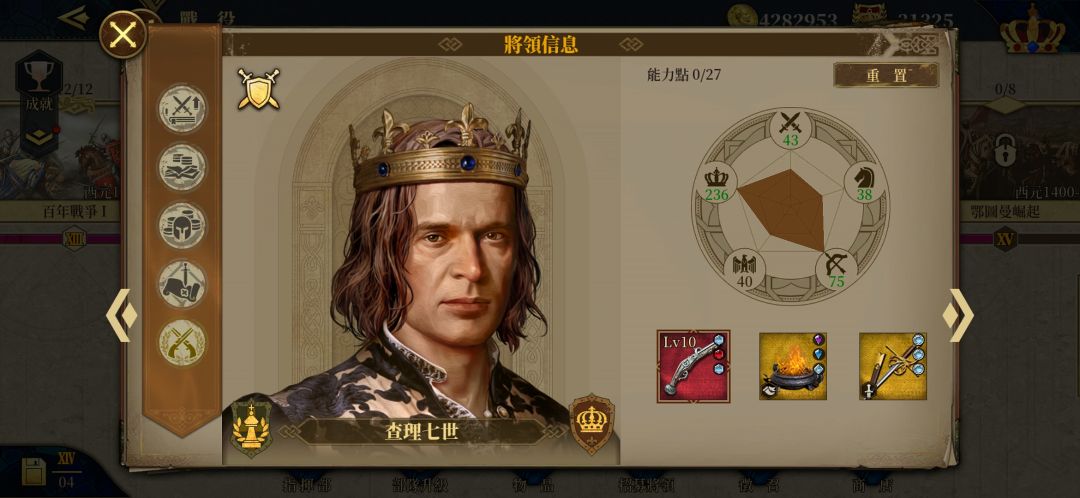Show the next general with right chevron
The image size is (1080, 498).
point(958,315)
